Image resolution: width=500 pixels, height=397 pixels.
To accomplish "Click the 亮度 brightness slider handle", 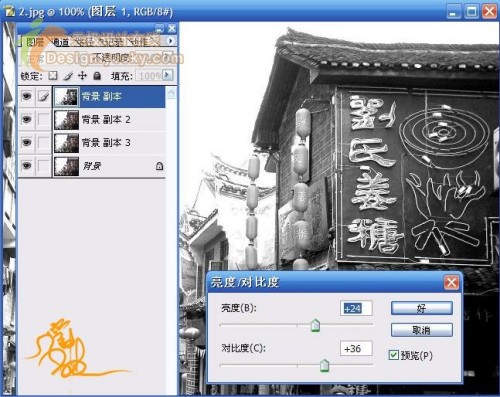I will [315, 325].
